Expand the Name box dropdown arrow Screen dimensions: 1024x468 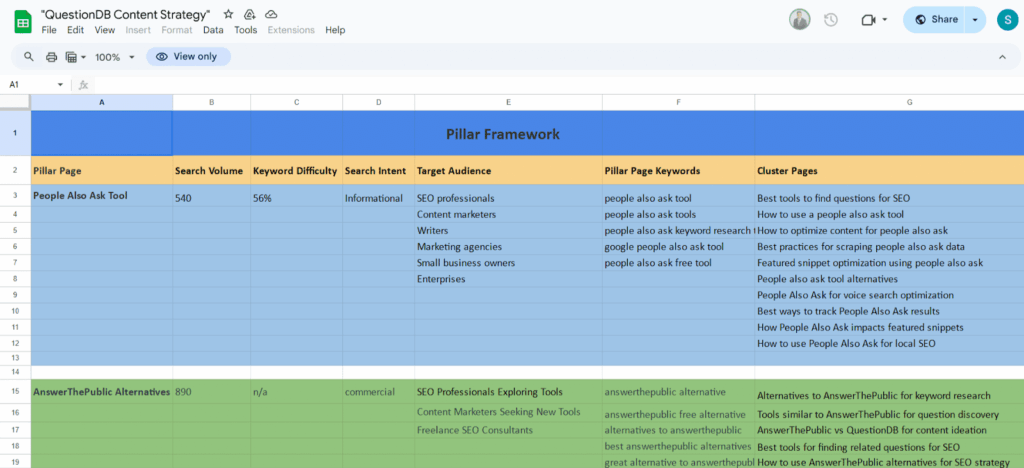[x=61, y=85]
